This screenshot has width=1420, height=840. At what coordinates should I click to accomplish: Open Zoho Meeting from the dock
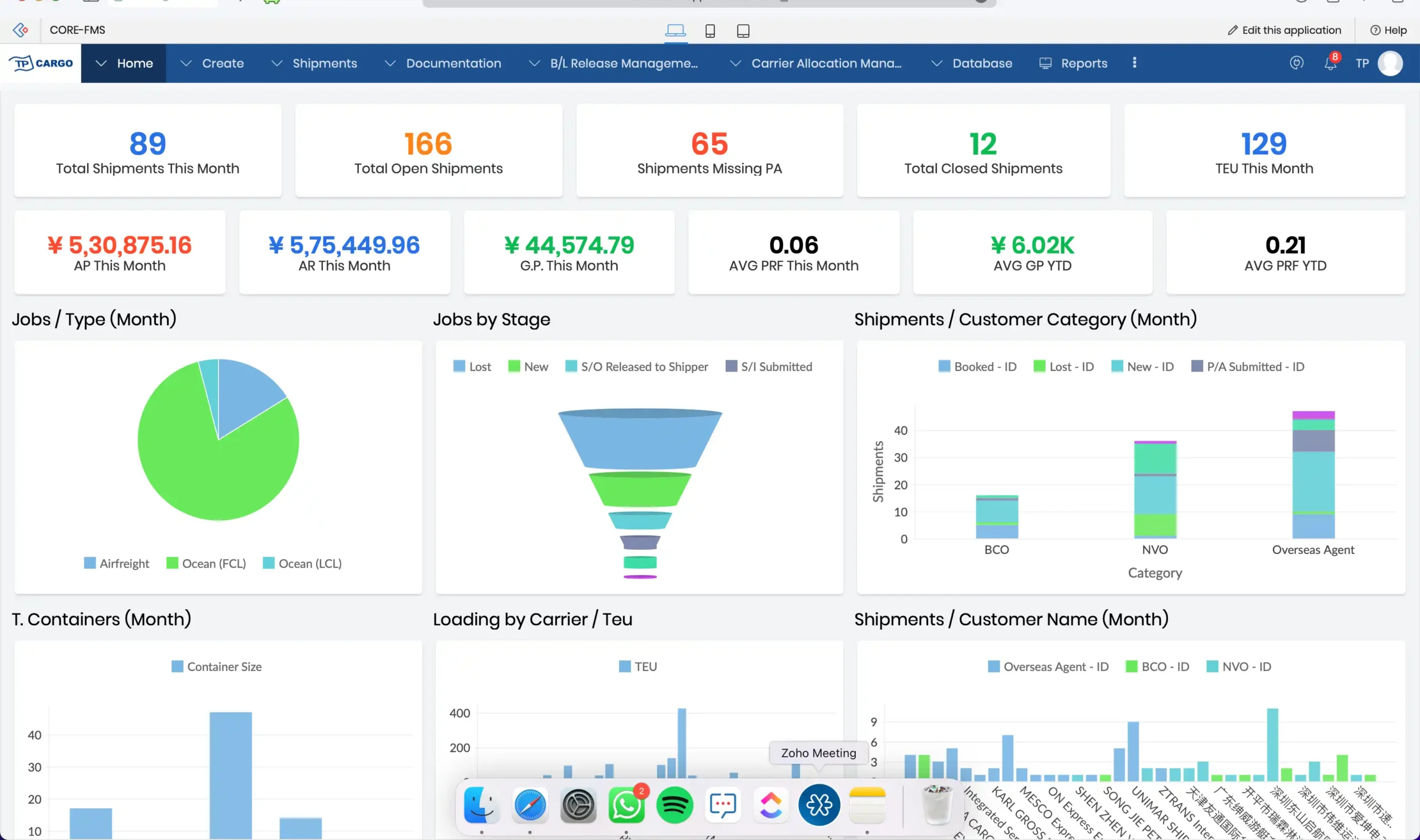(x=819, y=805)
